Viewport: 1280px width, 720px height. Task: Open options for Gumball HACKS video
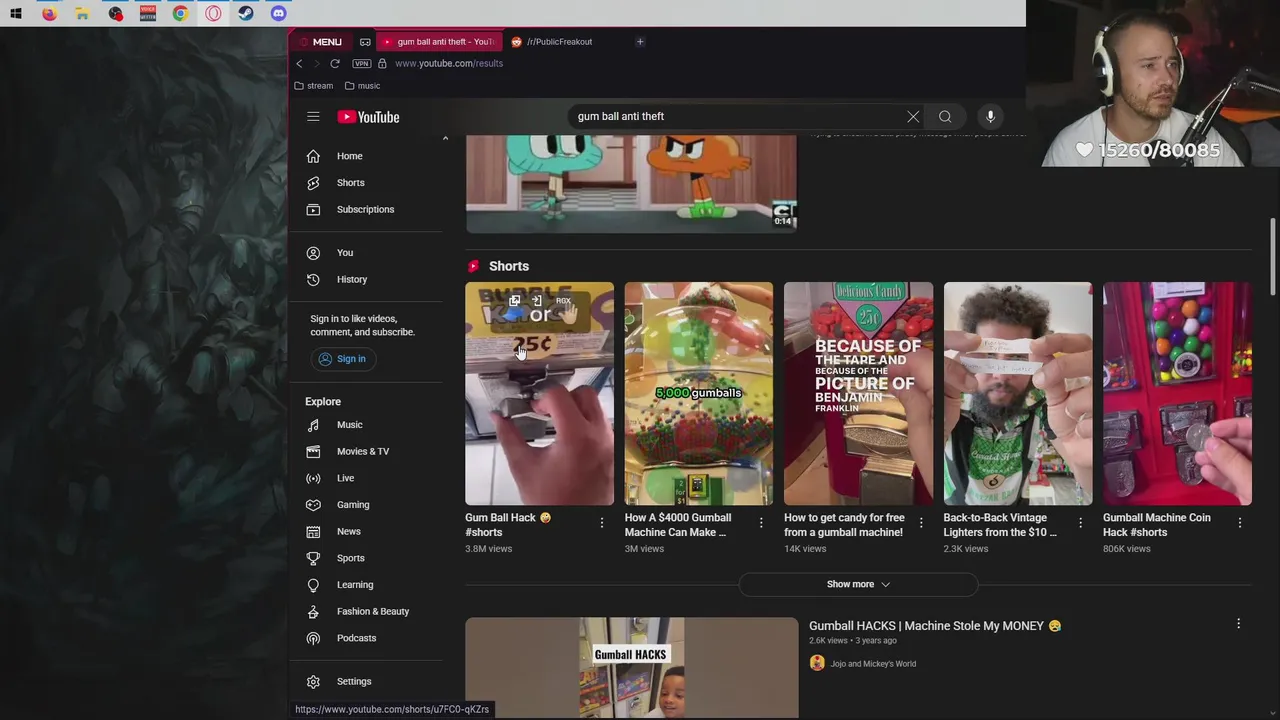pos(1238,624)
